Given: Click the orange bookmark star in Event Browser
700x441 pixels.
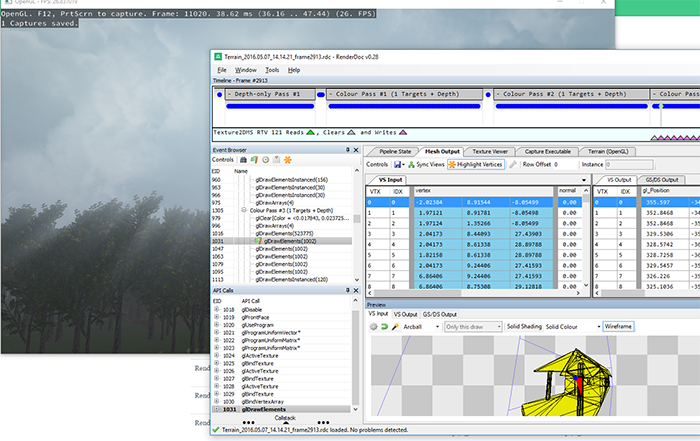Looking at the screenshot, I should (x=288, y=160).
